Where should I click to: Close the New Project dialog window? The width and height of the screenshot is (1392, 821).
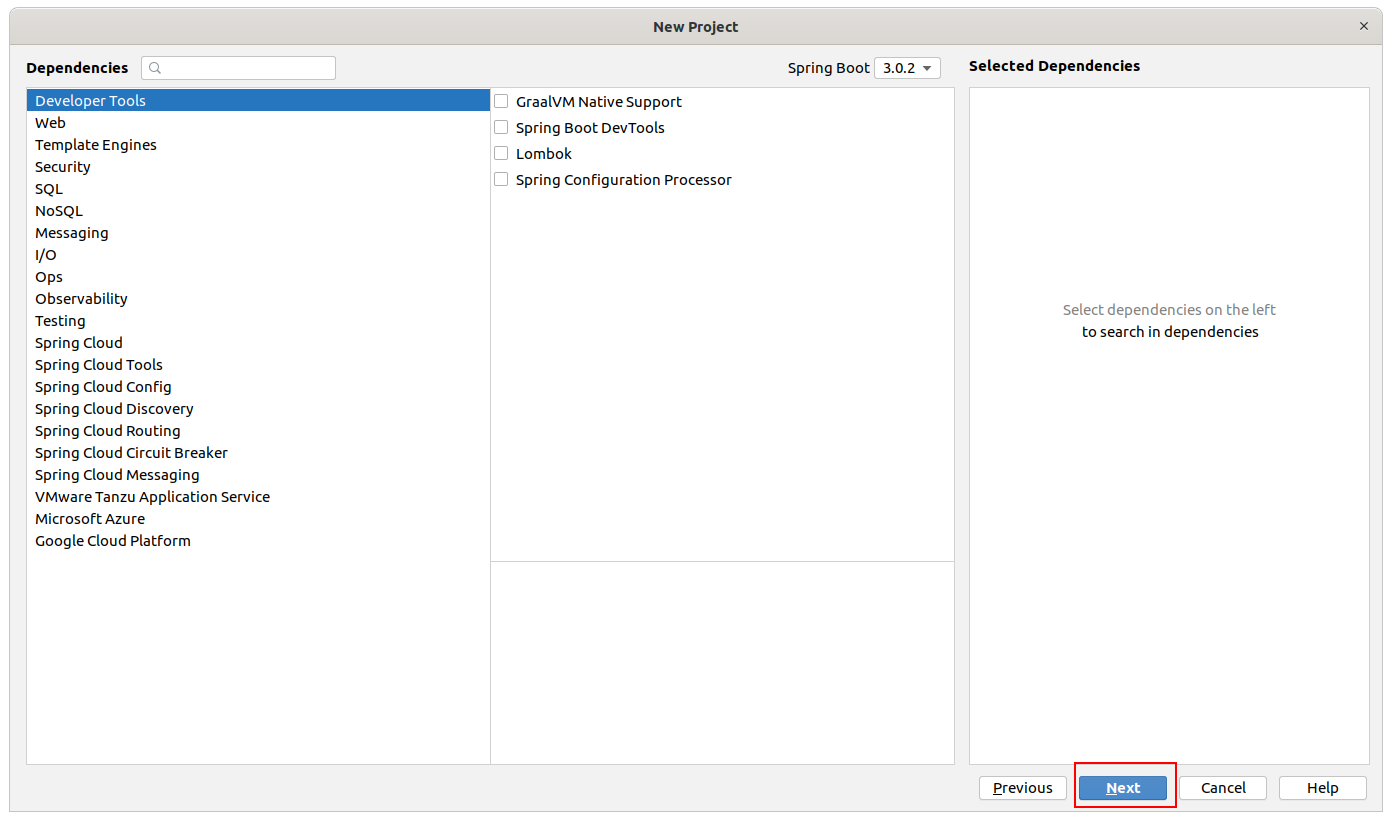[x=1364, y=26]
